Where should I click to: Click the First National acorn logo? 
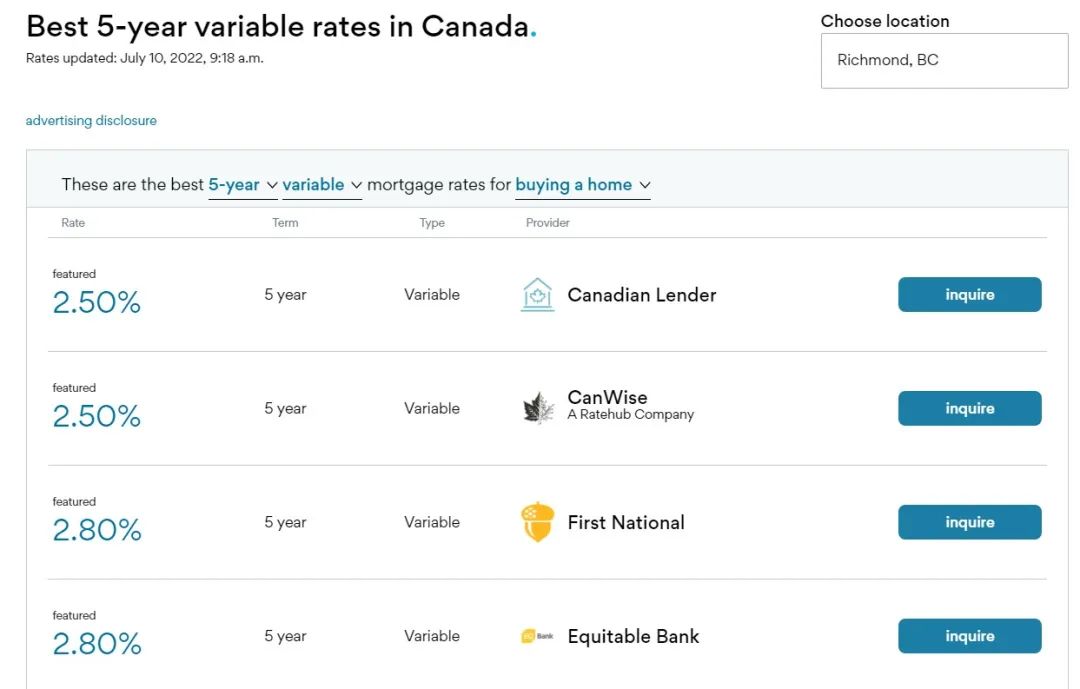coord(538,522)
